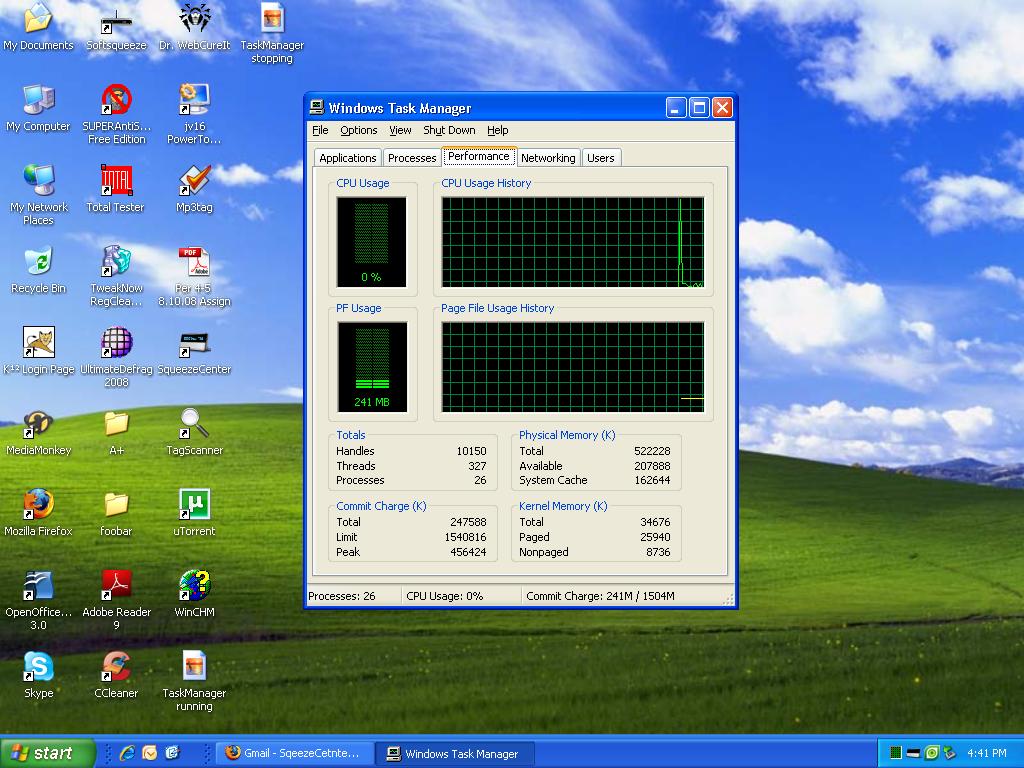Select the Recycle Bin icon
Image resolution: width=1024 pixels, height=768 pixels.
38,262
